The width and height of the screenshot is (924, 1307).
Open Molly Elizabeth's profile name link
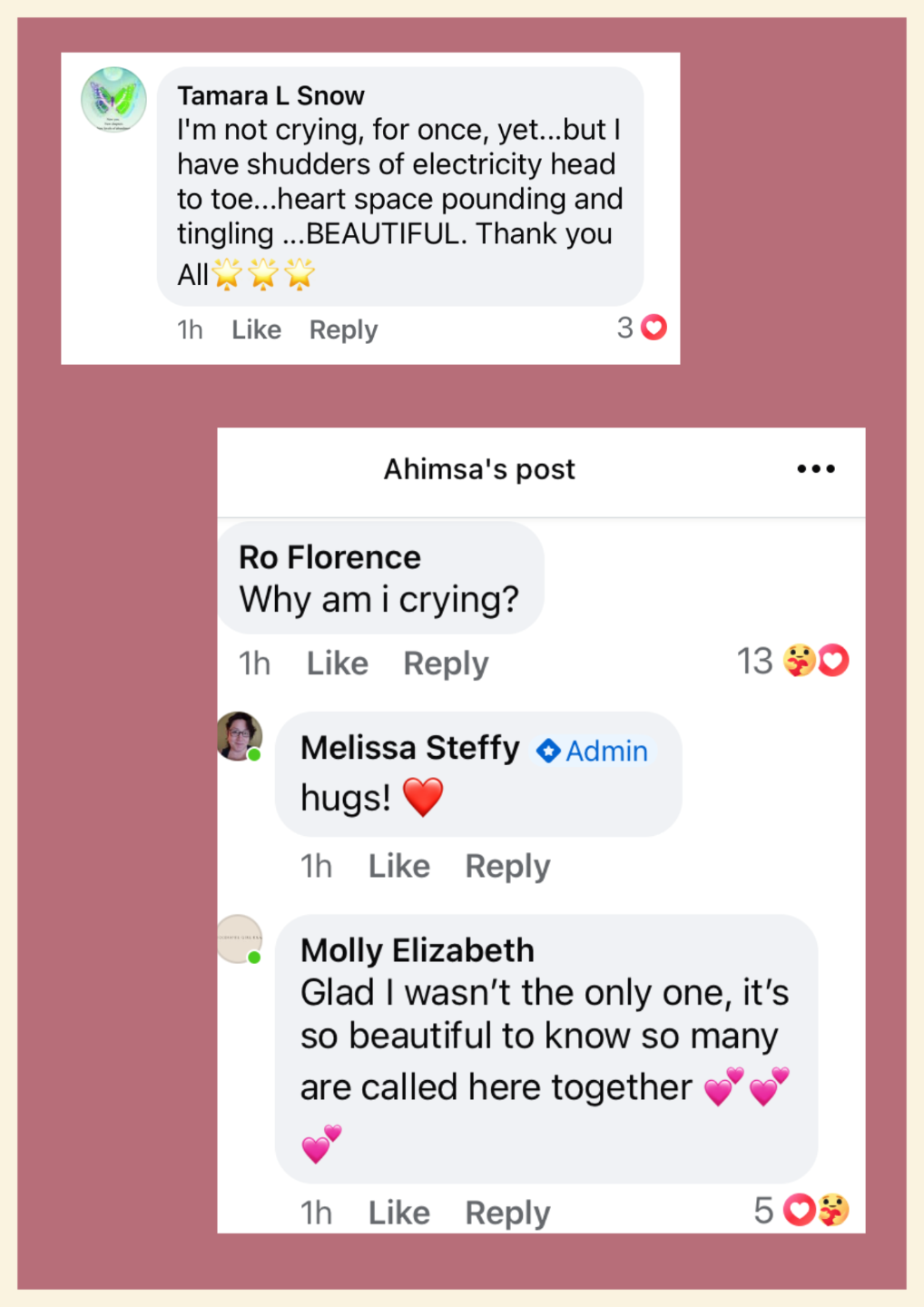(418, 950)
